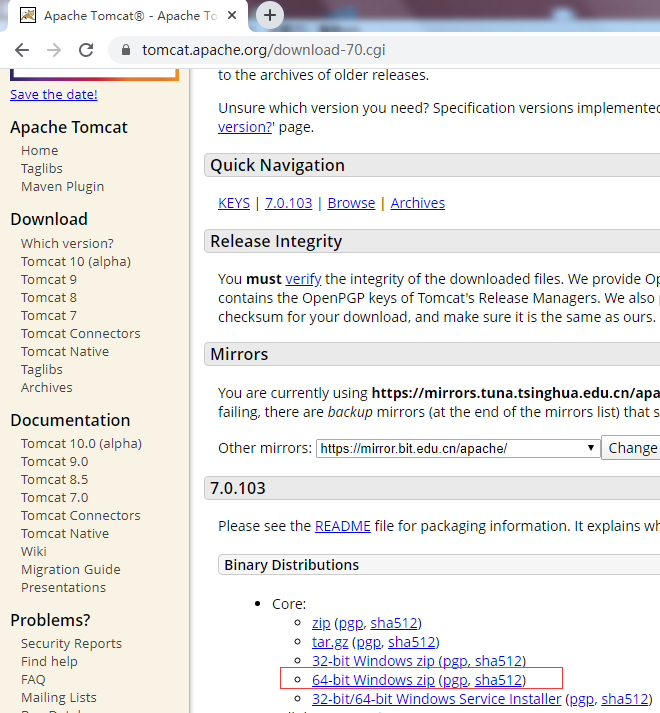Open Tomcat Native under Download
The height and width of the screenshot is (713, 660).
point(65,351)
